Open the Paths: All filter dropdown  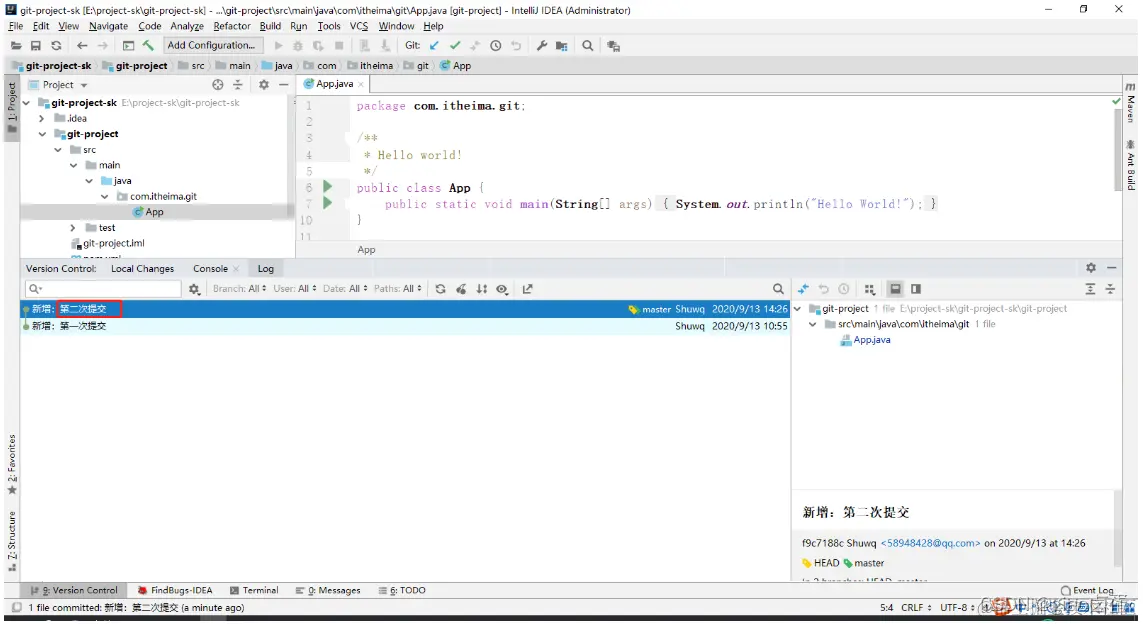click(397, 289)
